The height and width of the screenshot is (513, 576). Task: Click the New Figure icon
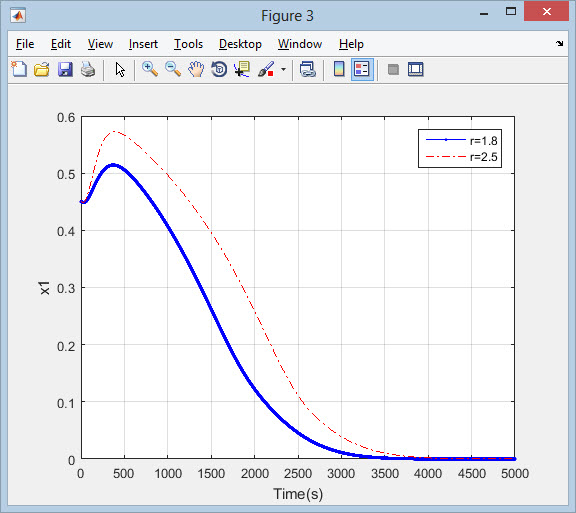(19, 69)
